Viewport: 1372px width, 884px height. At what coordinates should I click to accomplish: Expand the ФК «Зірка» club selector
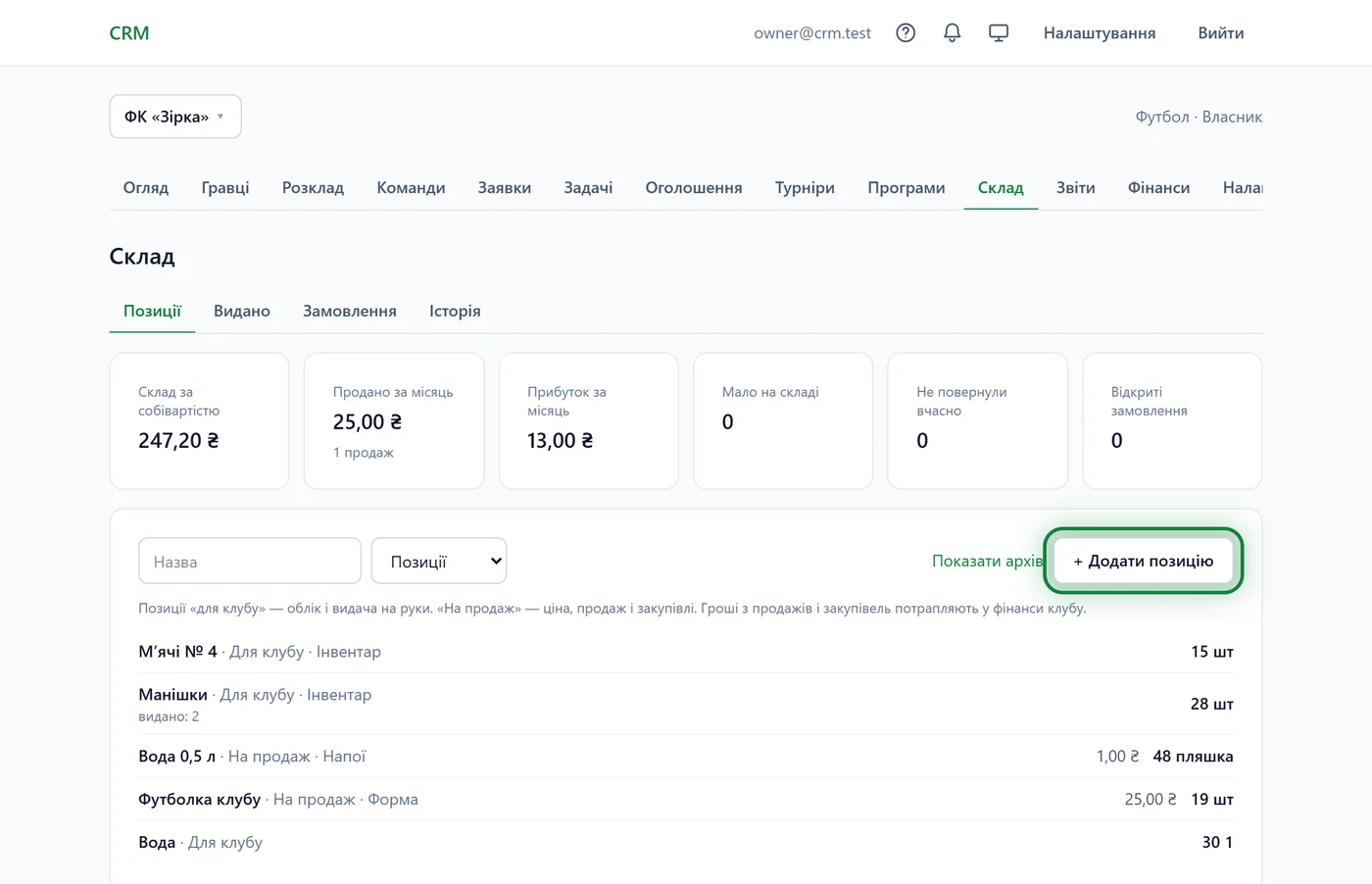coord(175,117)
